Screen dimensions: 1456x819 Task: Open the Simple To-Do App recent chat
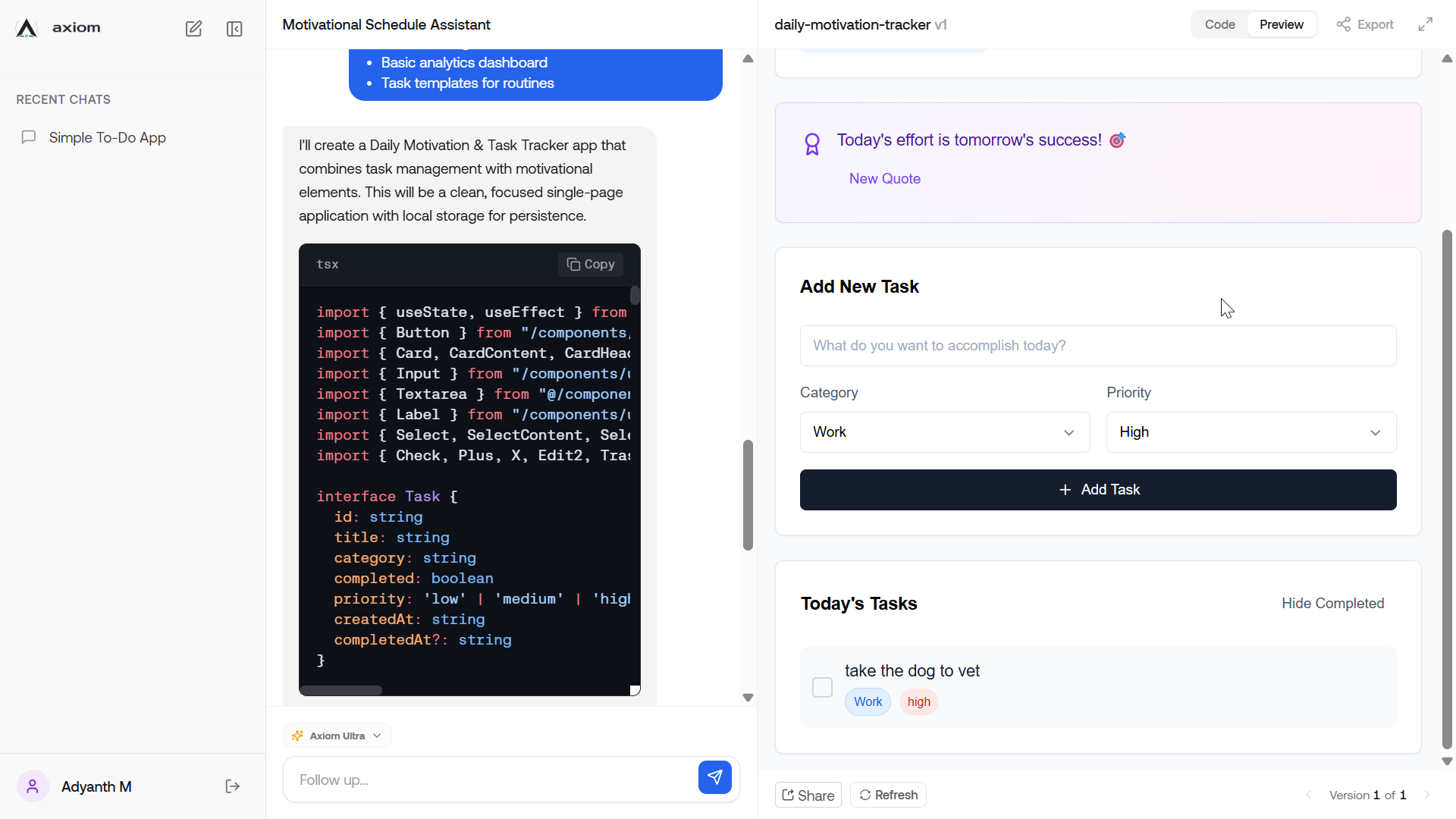[107, 138]
